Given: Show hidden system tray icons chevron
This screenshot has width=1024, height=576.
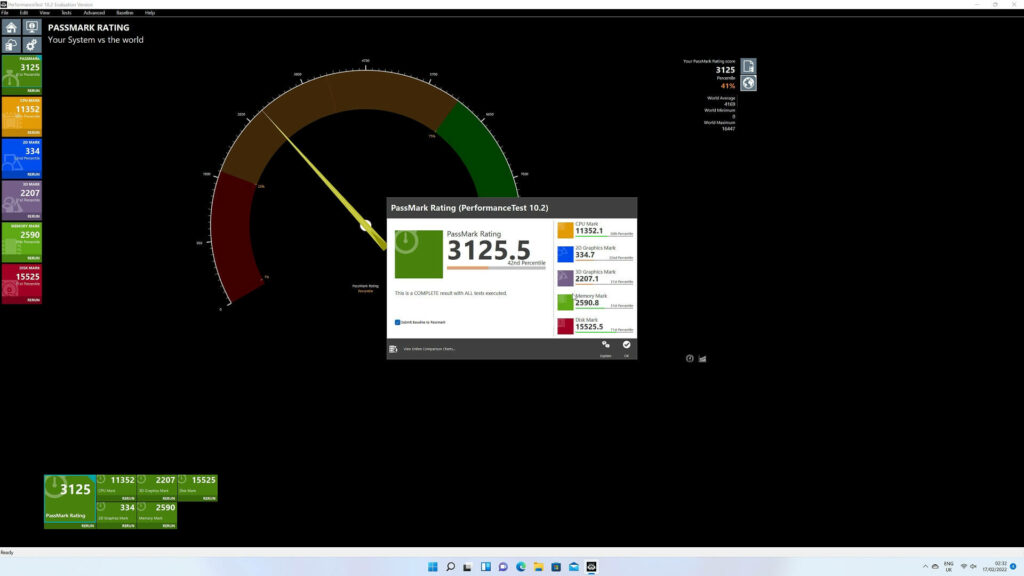Looking at the screenshot, I should point(925,566).
